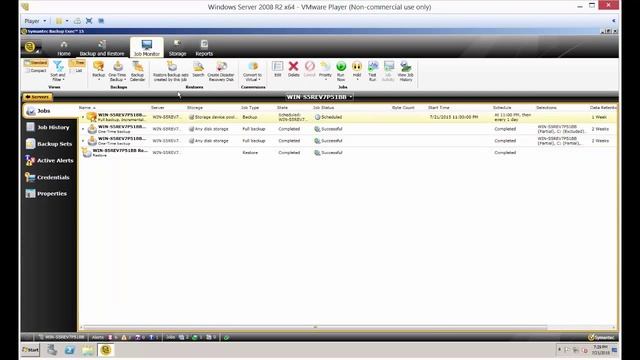640x360 pixels.
Task: Click the horizontal scrollbar of jobs list
Action: (x=315, y=327)
